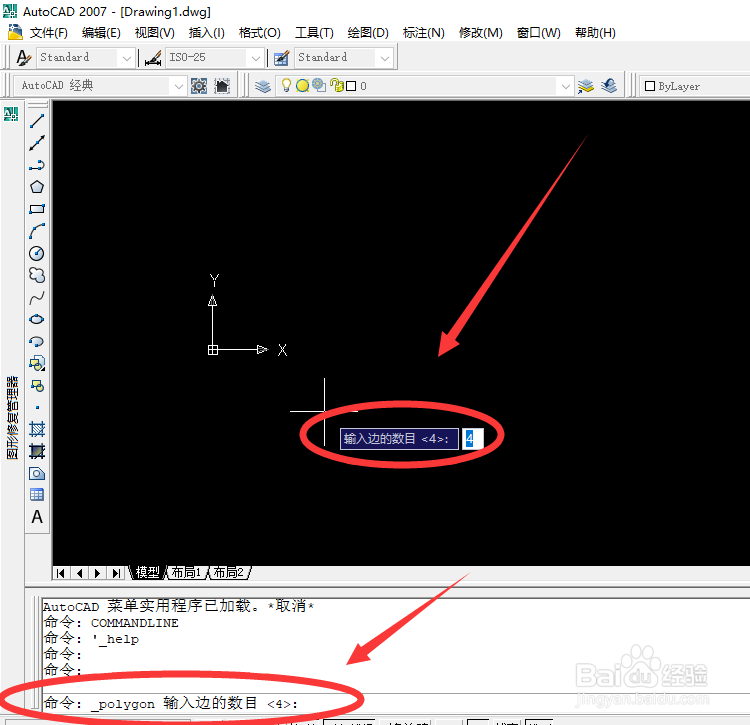Viewport: 750px width, 725px height.
Task: Toggle layer 0 lock icon
Action: tap(337, 86)
